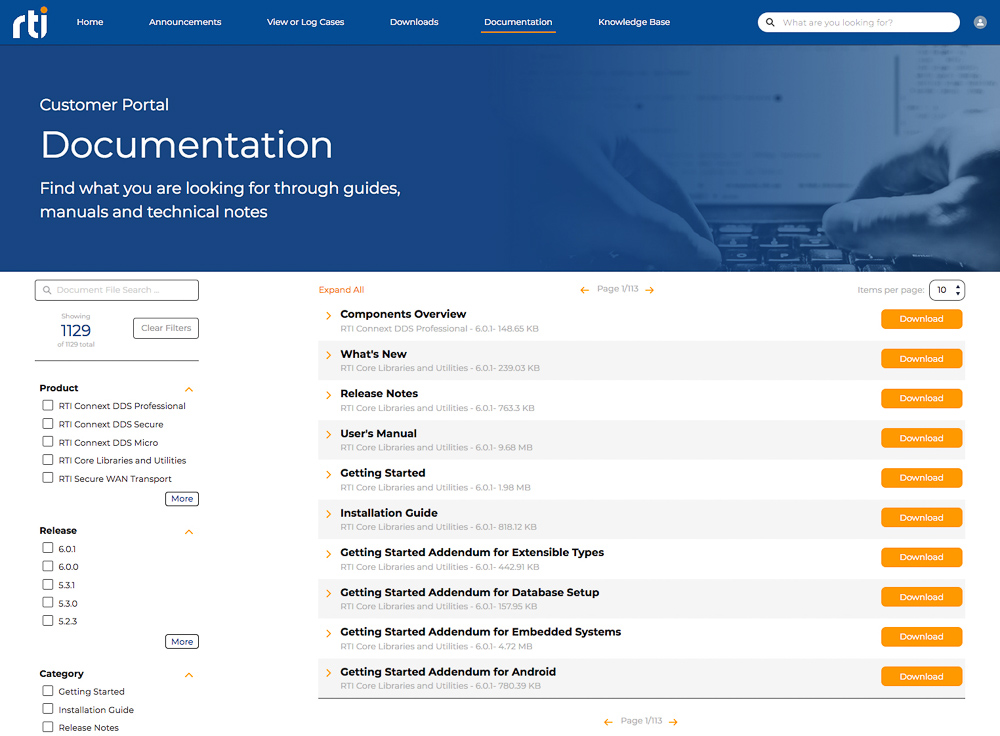The width and height of the screenshot is (1000, 736).
Task: Download the User's Manual
Action: tap(921, 438)
